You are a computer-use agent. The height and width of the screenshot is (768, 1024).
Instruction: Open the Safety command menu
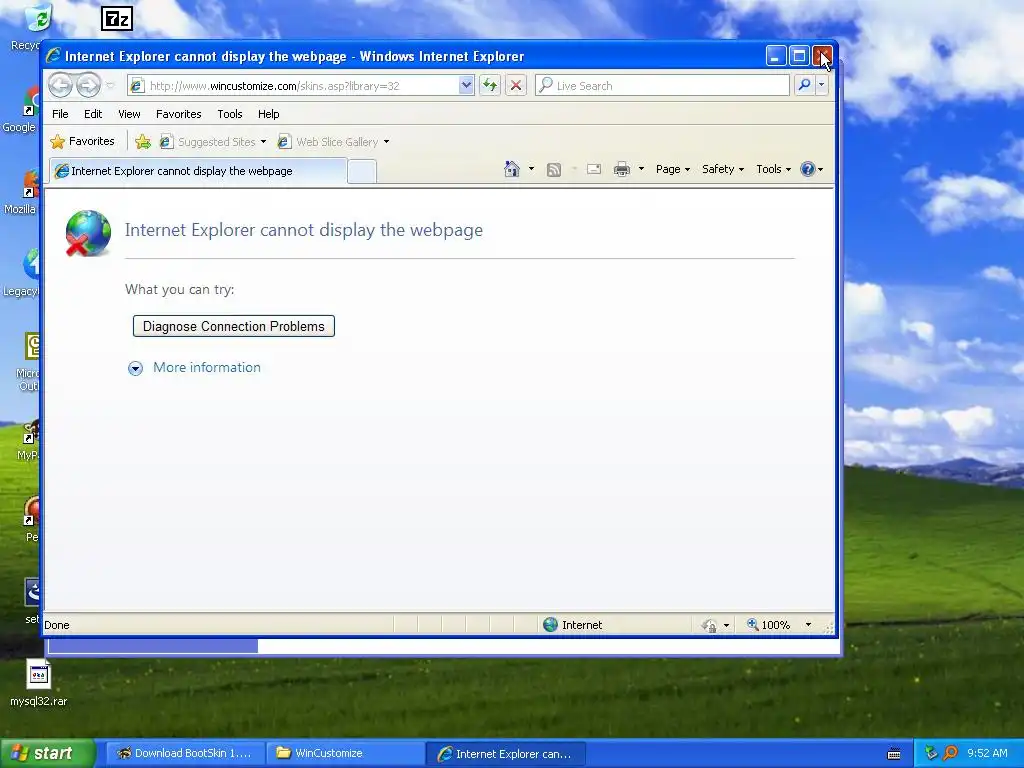point(722,169)
